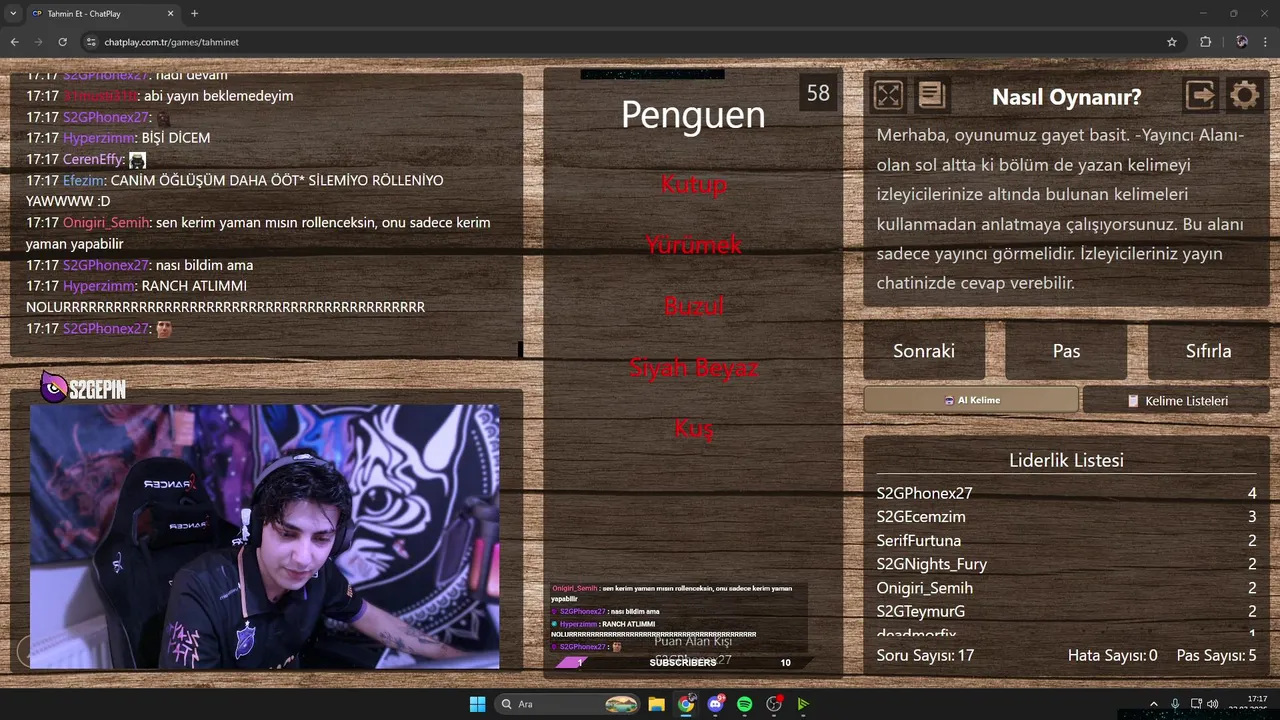Screen dimensions: 1280x720
Task: Click the Sıfırla button
Action: [1208, 351]
